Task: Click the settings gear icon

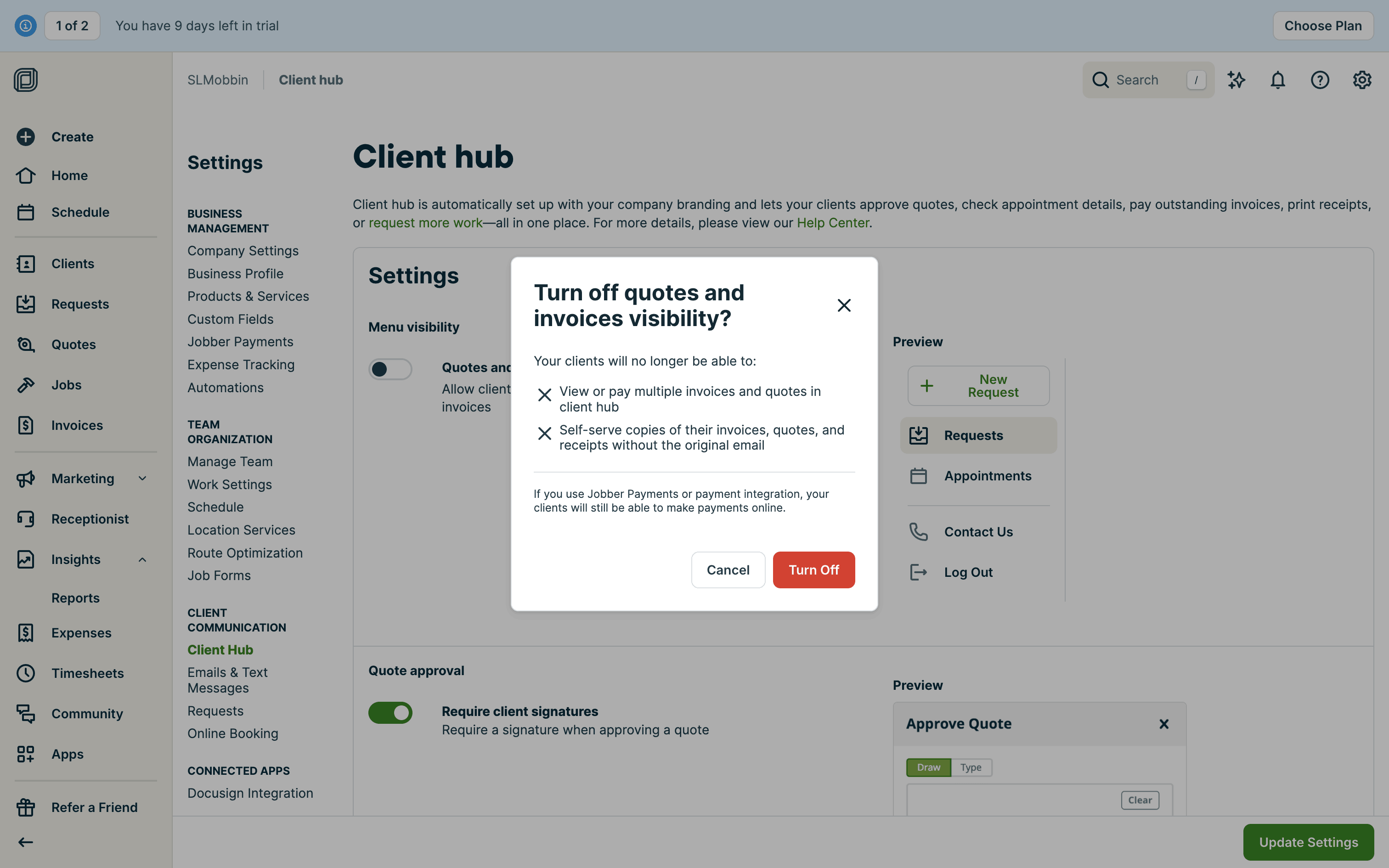Action: (x=1362, y=80)
